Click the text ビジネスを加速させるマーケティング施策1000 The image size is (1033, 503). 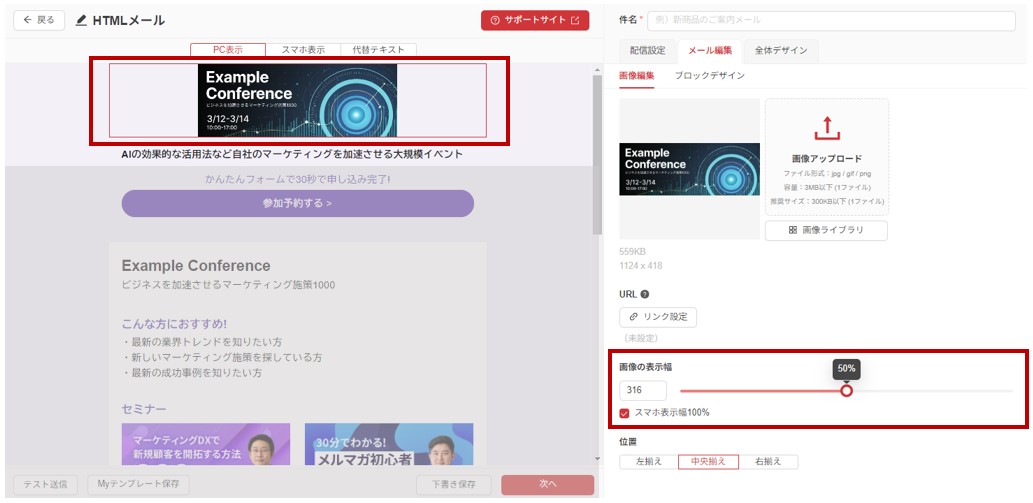tap(228, 285)
